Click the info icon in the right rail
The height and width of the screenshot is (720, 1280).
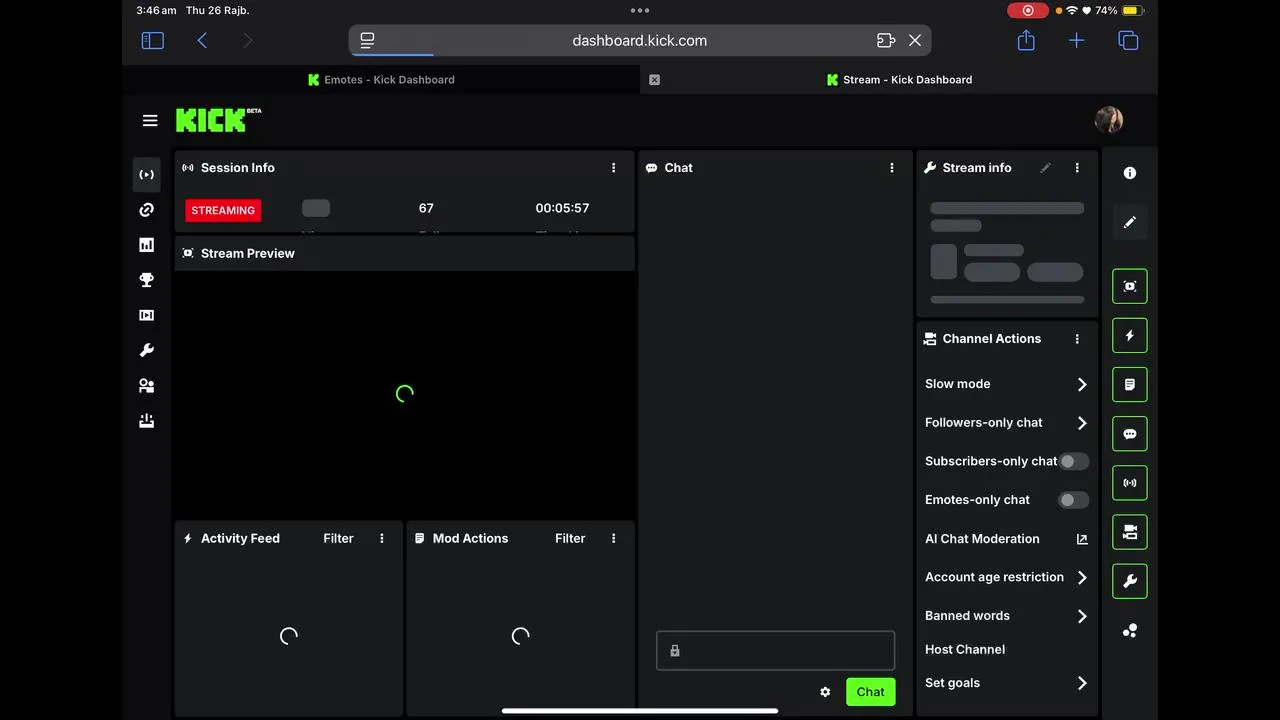[x=1130, y=173]
